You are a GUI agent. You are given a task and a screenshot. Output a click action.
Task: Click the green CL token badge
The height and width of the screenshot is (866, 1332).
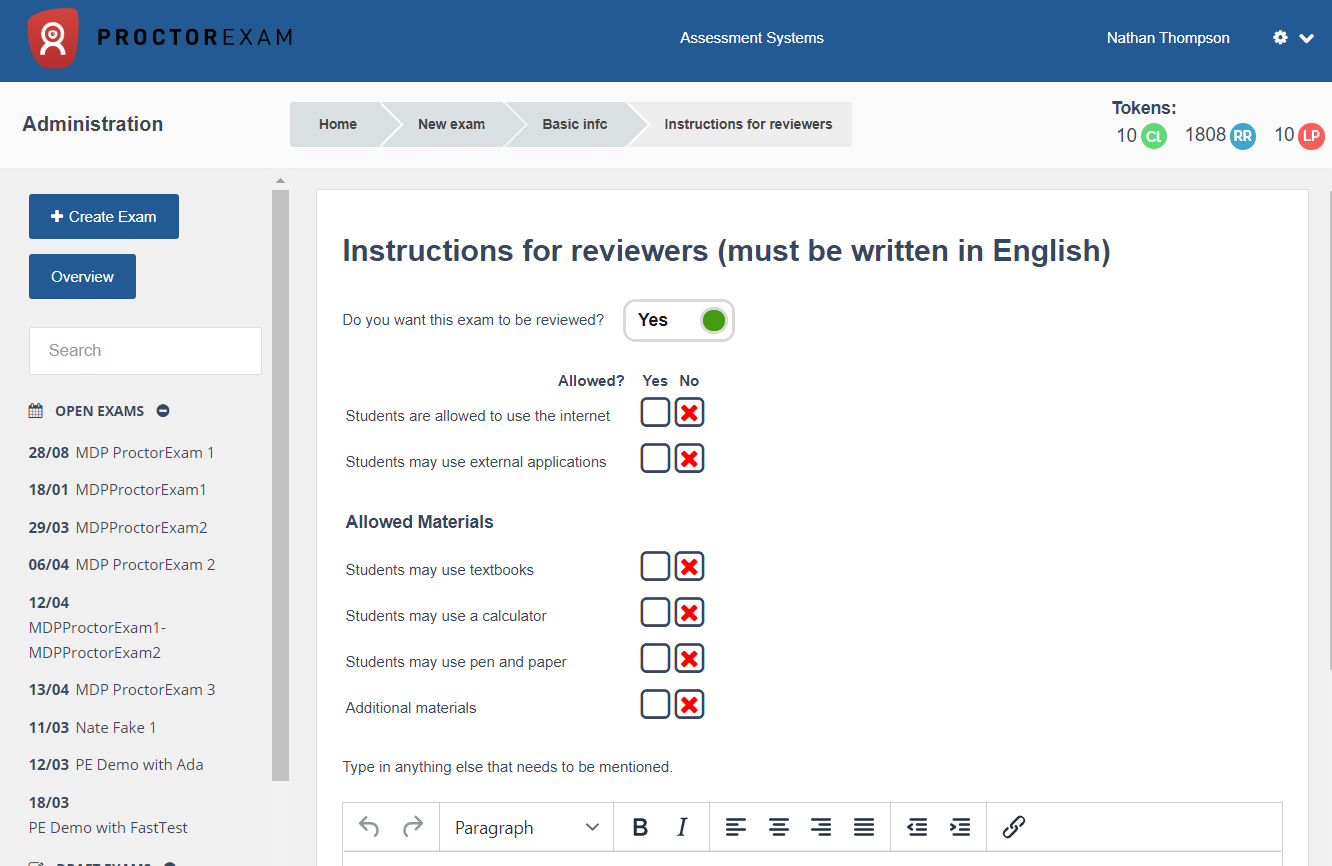pos(1154,136)
